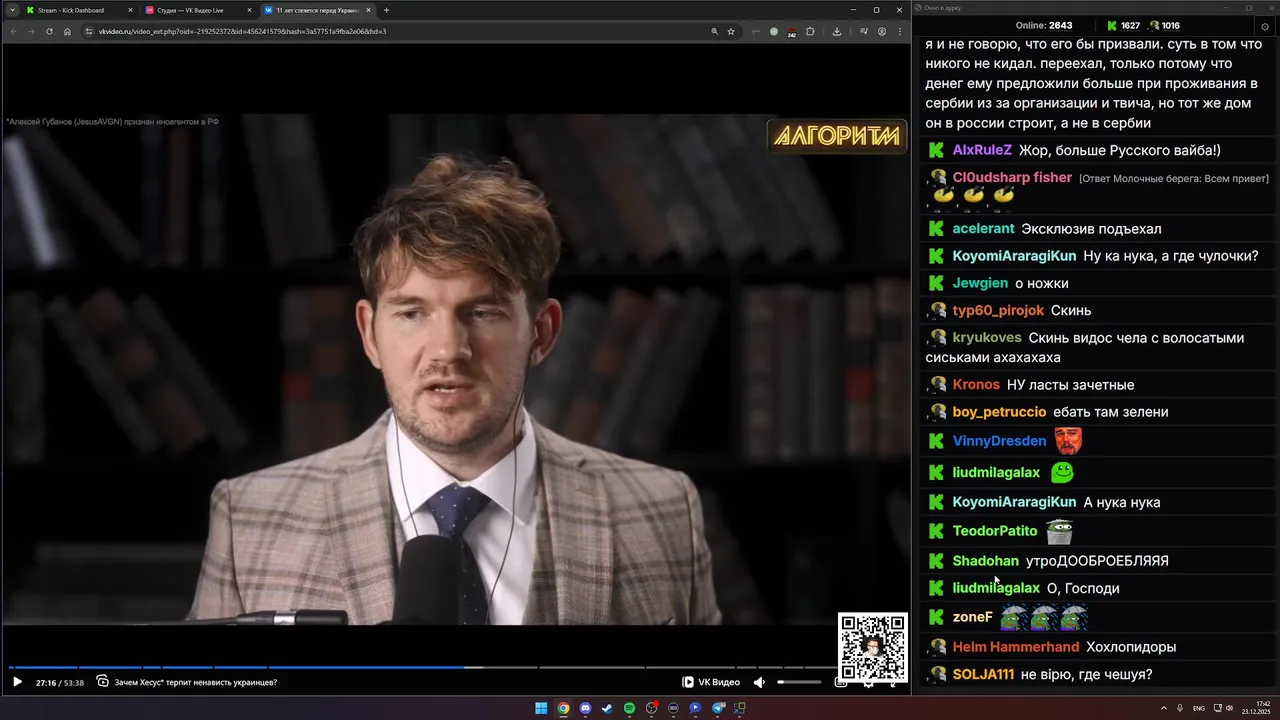Play the paused video

[17, 682]
